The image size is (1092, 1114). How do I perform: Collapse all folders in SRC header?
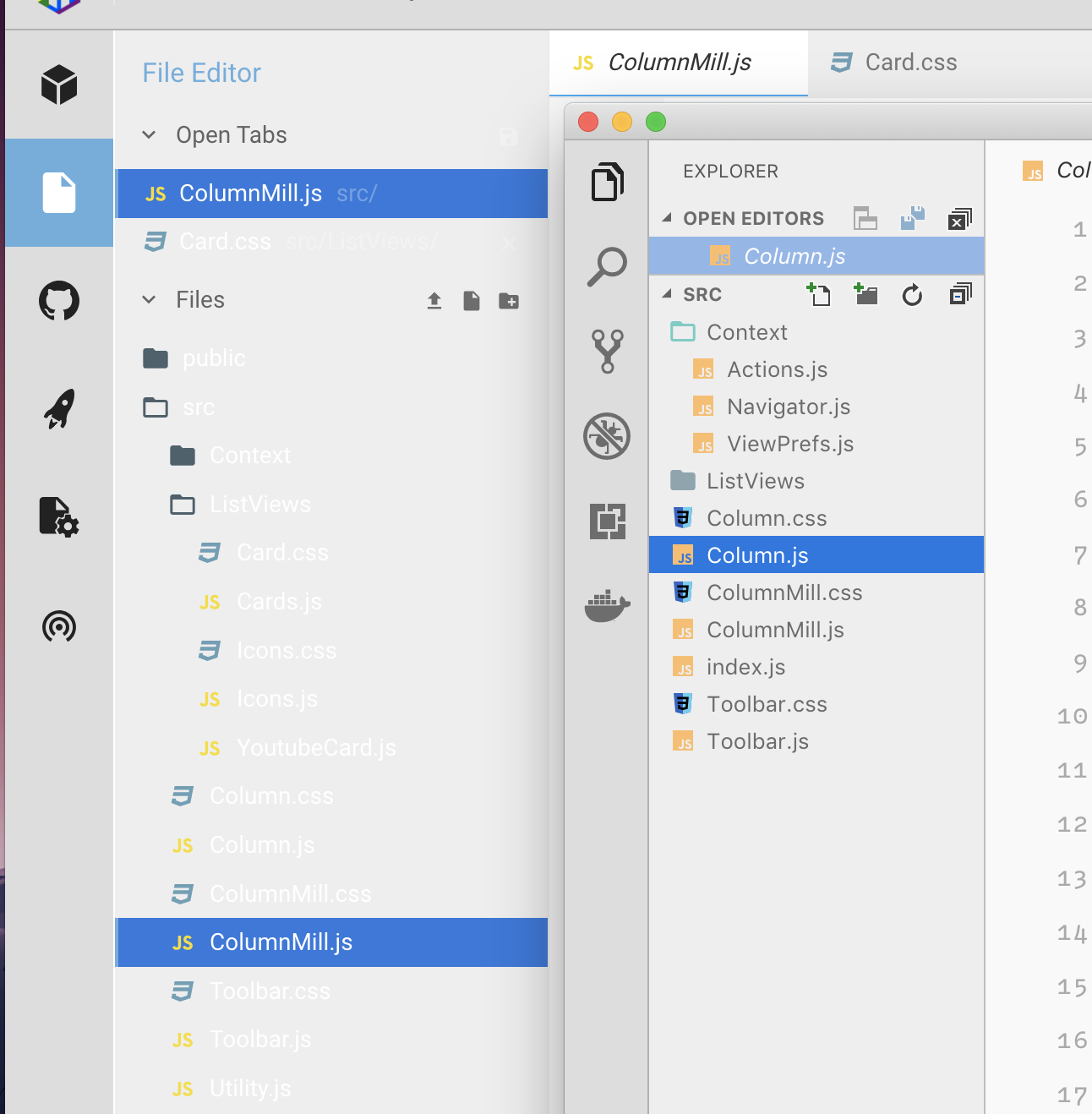coord(960,294)
